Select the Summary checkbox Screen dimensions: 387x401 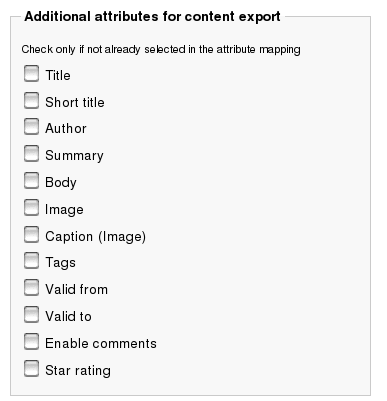click(31, 154)
